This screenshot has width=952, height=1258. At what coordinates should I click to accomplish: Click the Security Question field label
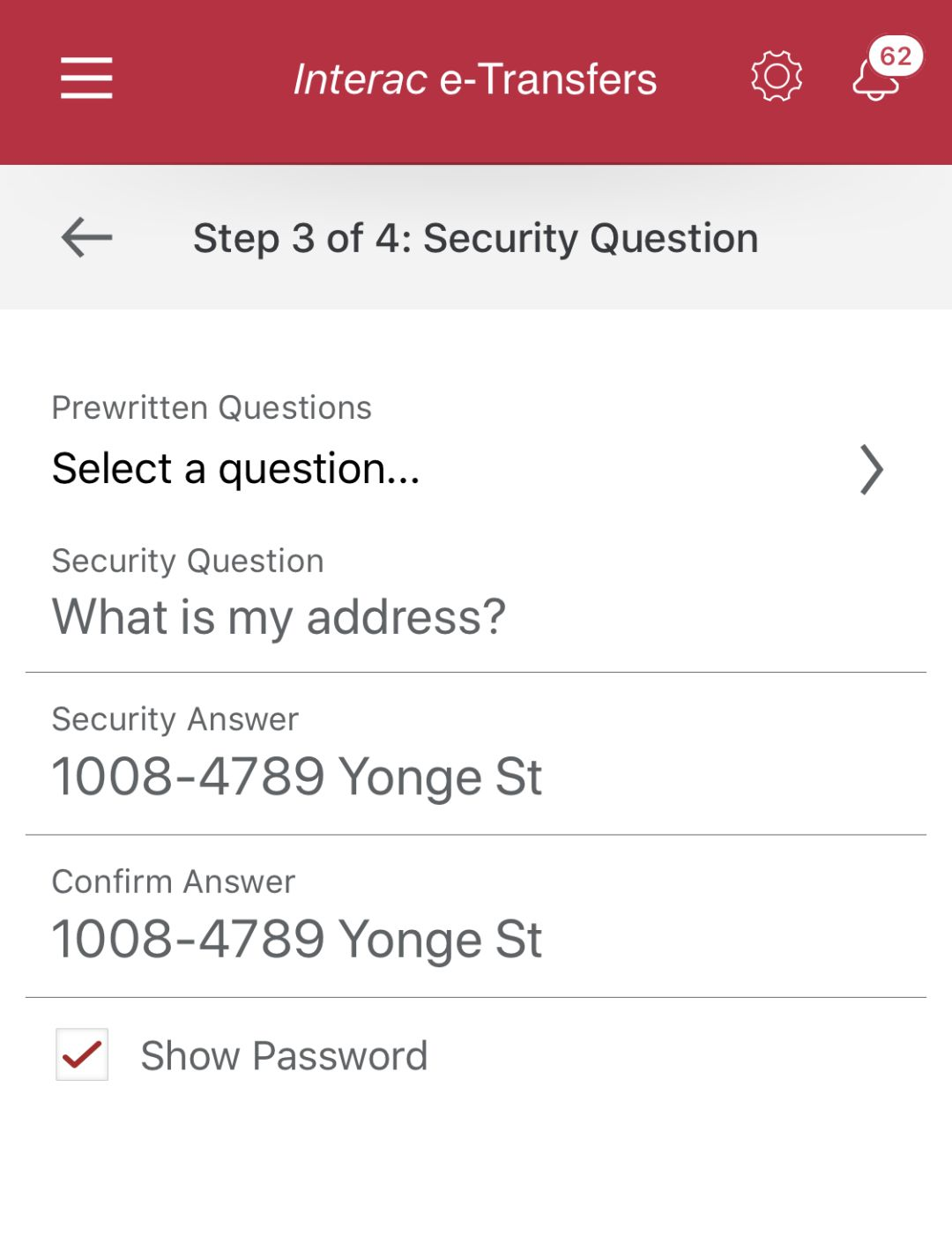[188, 562]
